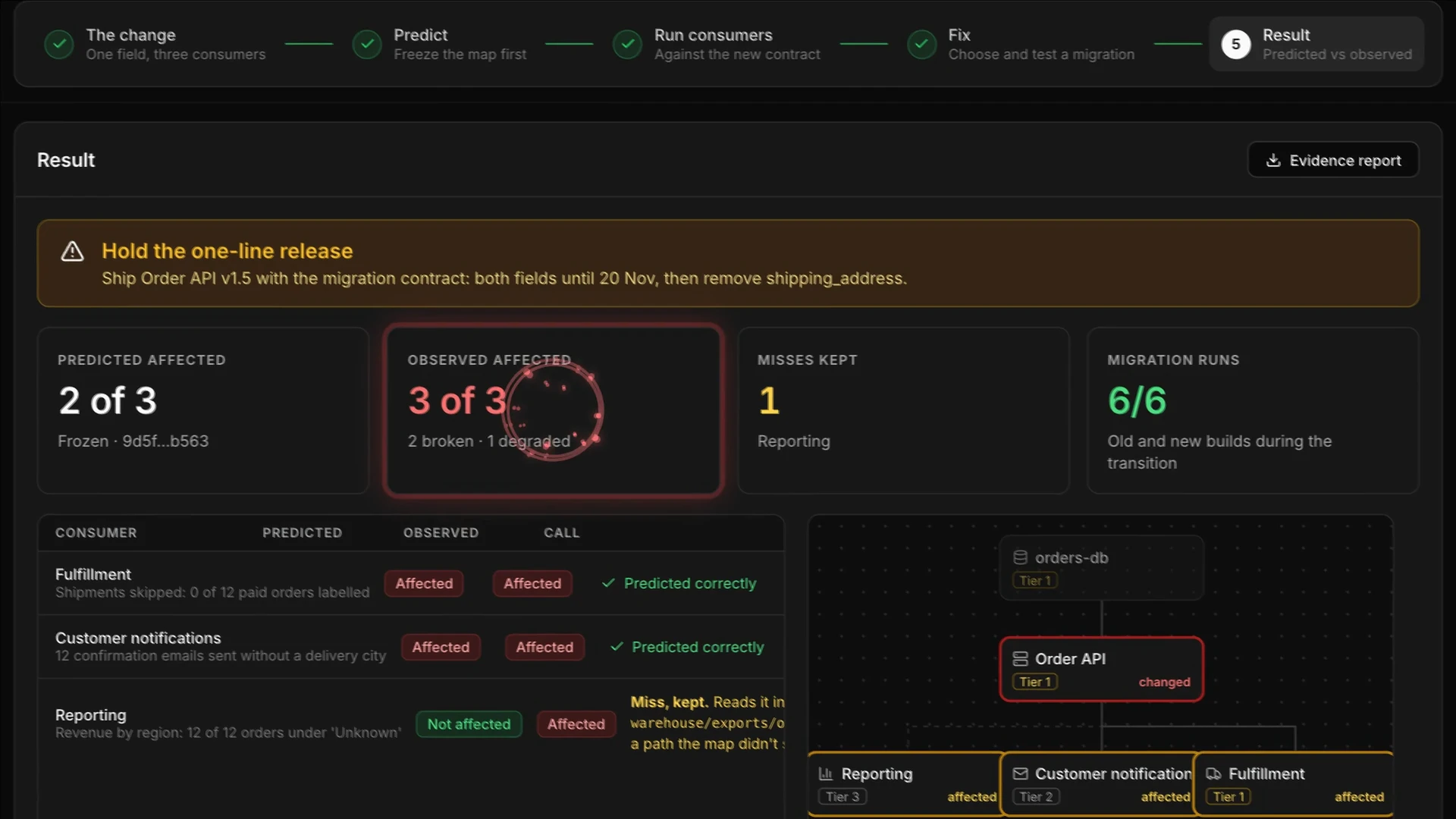
Task: Click the checkmark in Customer notifications' Predicted correctly
Action: pyautogui.click(x=617, y=647)
